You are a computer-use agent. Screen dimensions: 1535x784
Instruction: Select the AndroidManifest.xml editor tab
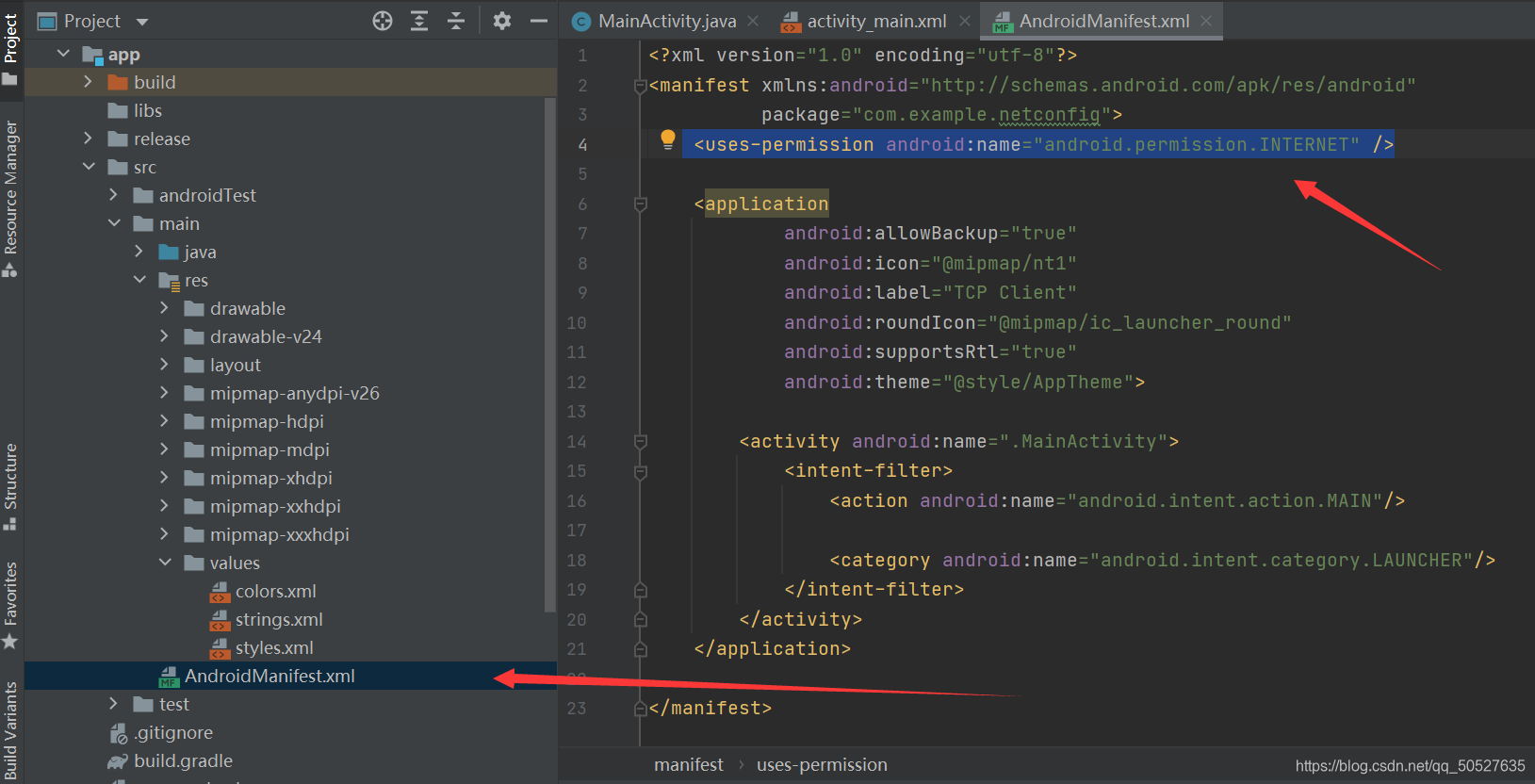[1103, 21]
